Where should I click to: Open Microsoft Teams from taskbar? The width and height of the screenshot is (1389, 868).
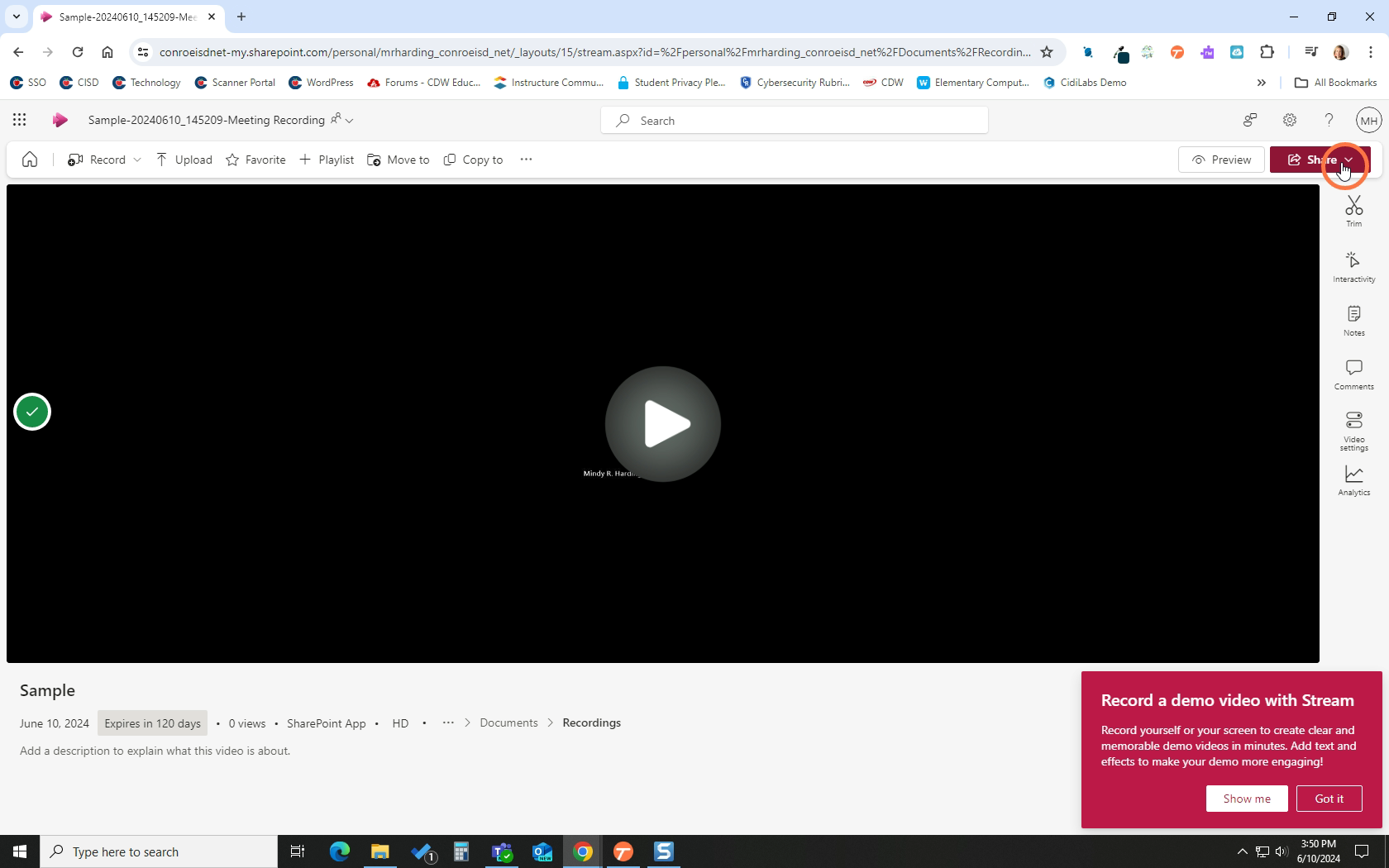[x=502, y=851]
